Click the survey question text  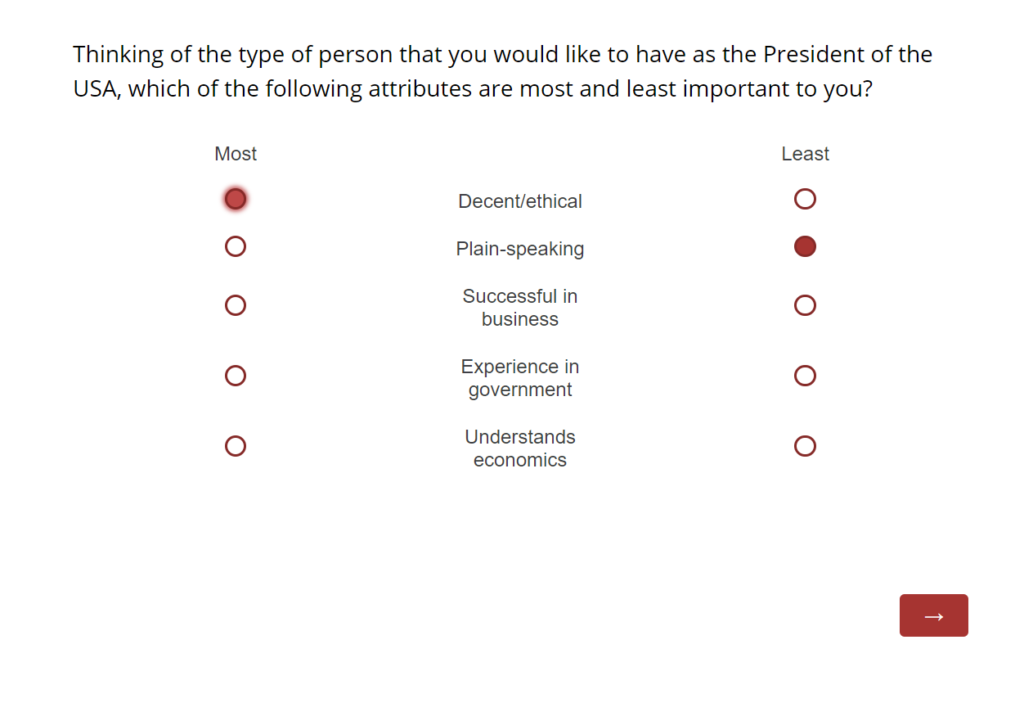tap(502, 71)
